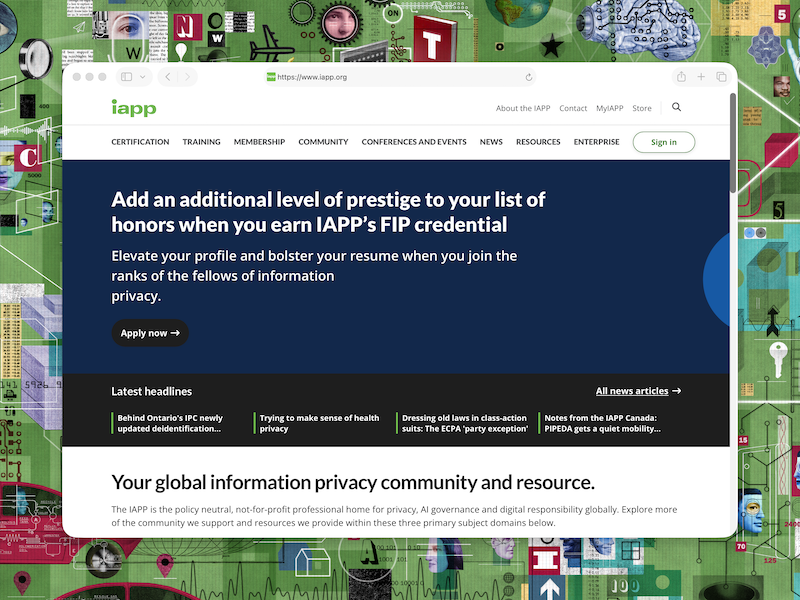Follow the Contact link

573,108
